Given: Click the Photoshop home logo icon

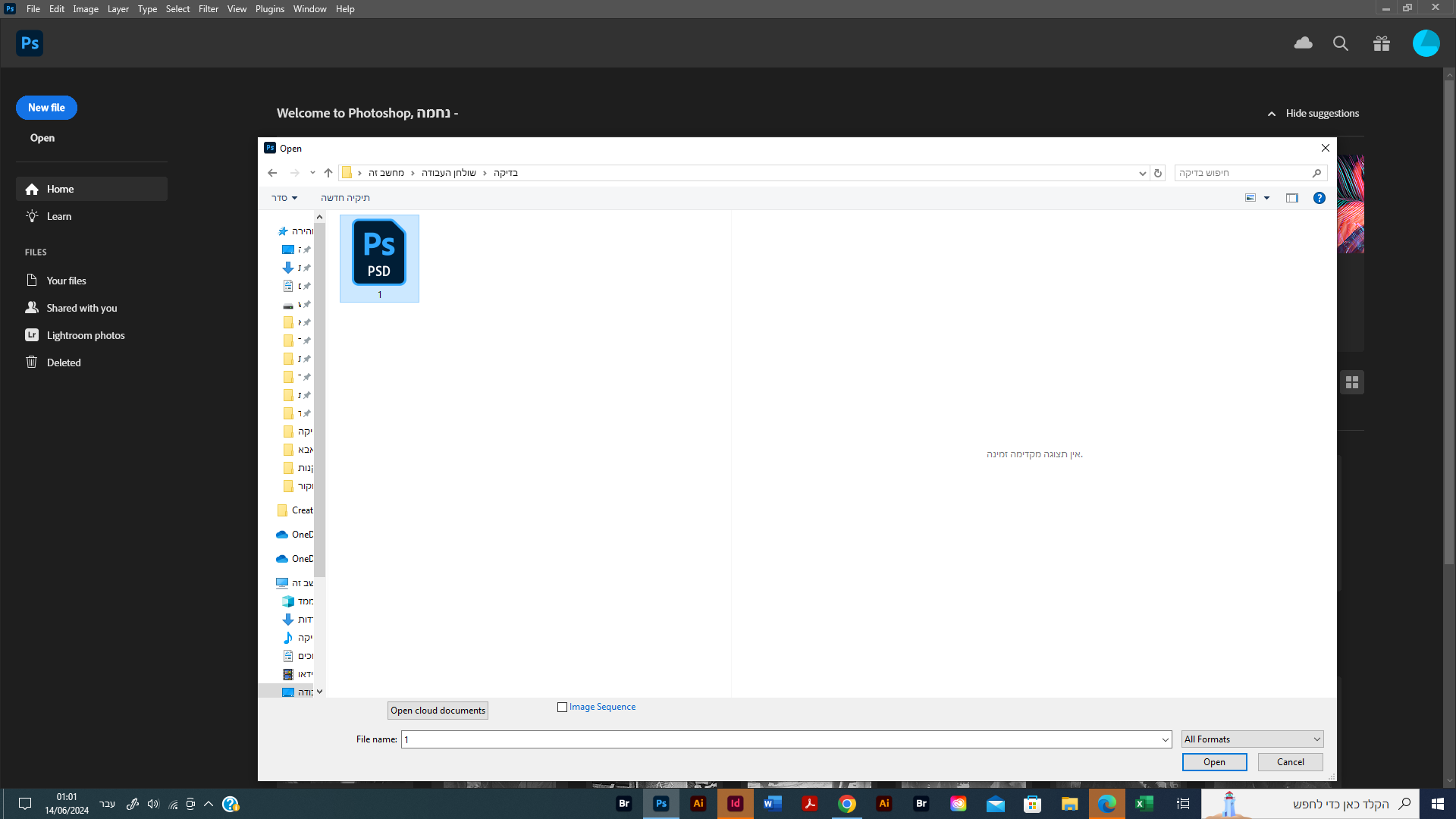Looking at the screenshot, I should pyautogui.click(x=30, y=43).
